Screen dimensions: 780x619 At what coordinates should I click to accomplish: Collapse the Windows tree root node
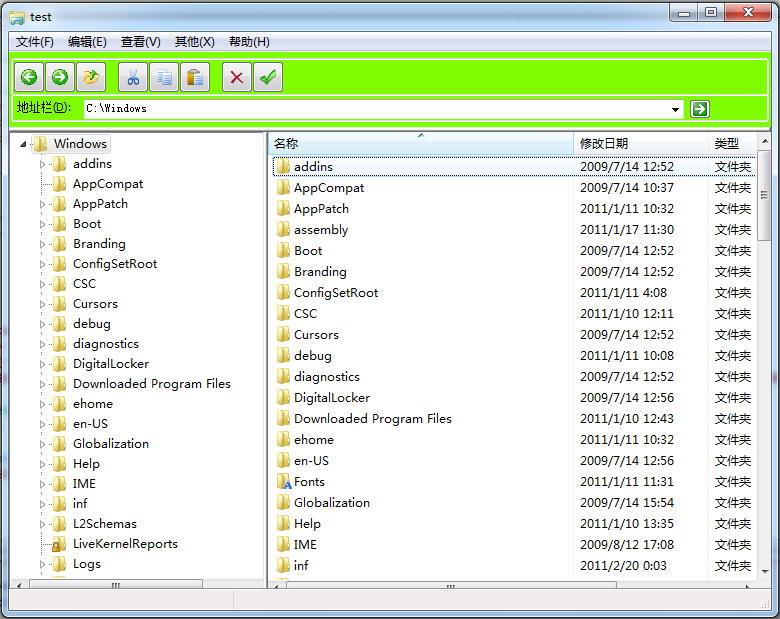pyautogui.click(x=23, y=144)
